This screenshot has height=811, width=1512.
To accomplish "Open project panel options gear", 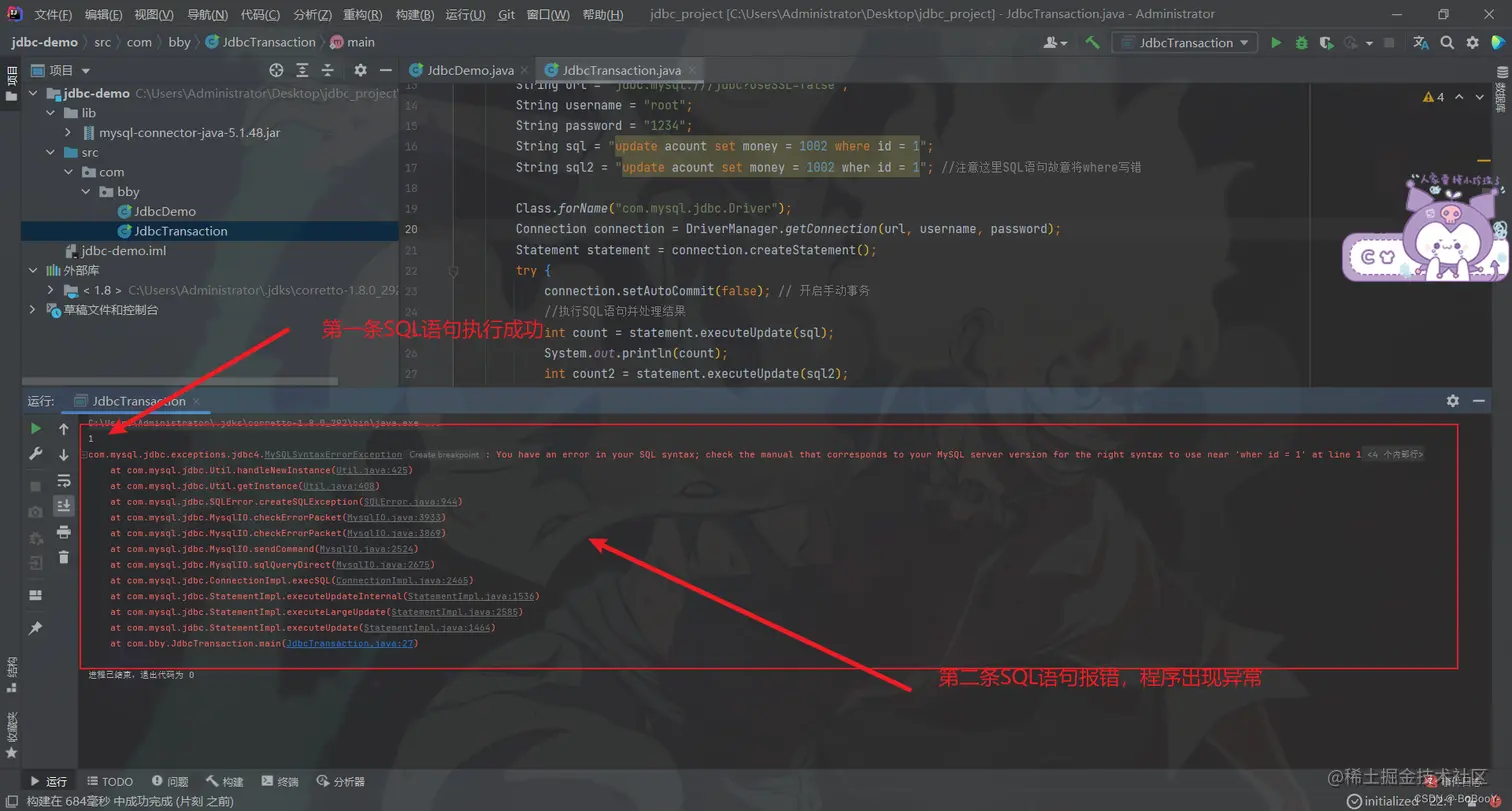I will 360,70.
